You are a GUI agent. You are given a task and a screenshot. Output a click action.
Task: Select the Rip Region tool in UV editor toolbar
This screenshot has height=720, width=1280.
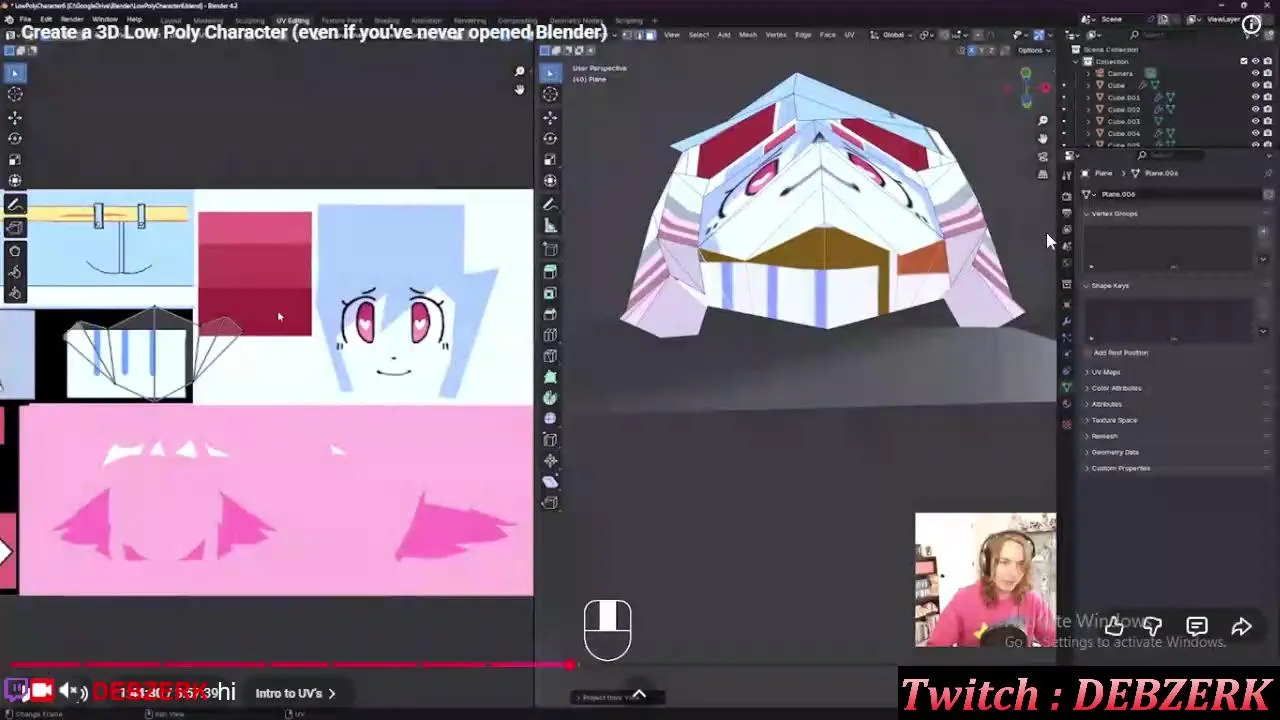point(15,228)
